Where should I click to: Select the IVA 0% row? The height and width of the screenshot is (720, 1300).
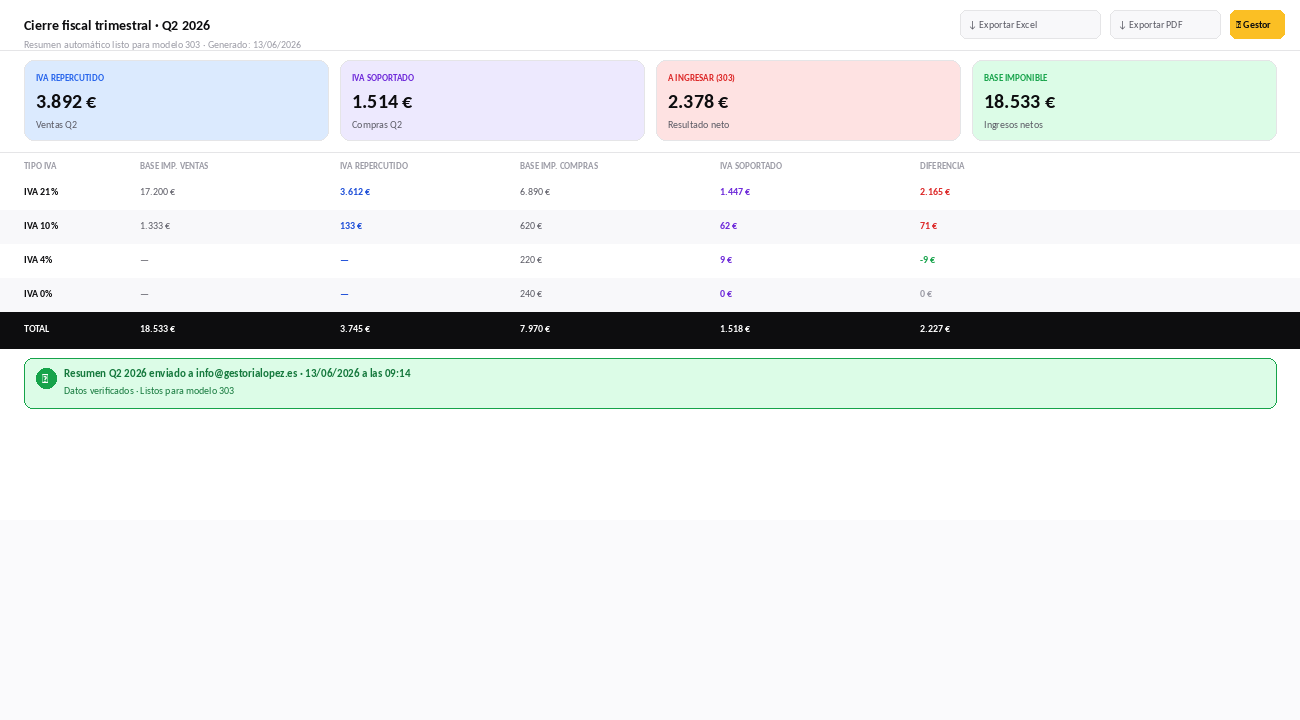point(650,294)
